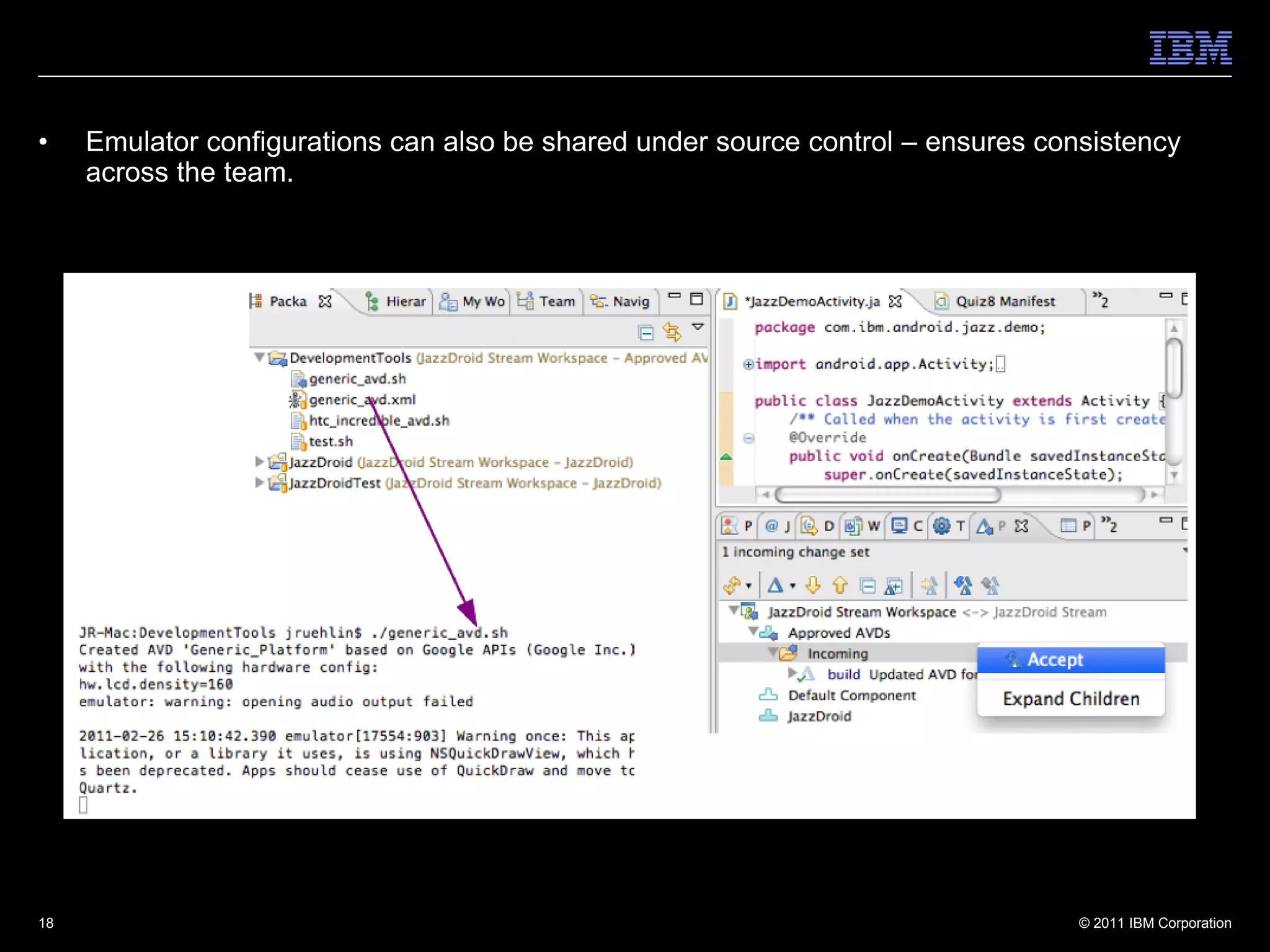Expand the JazzDroid project node
Screen dimensions: 1270x952
point(259,462)
